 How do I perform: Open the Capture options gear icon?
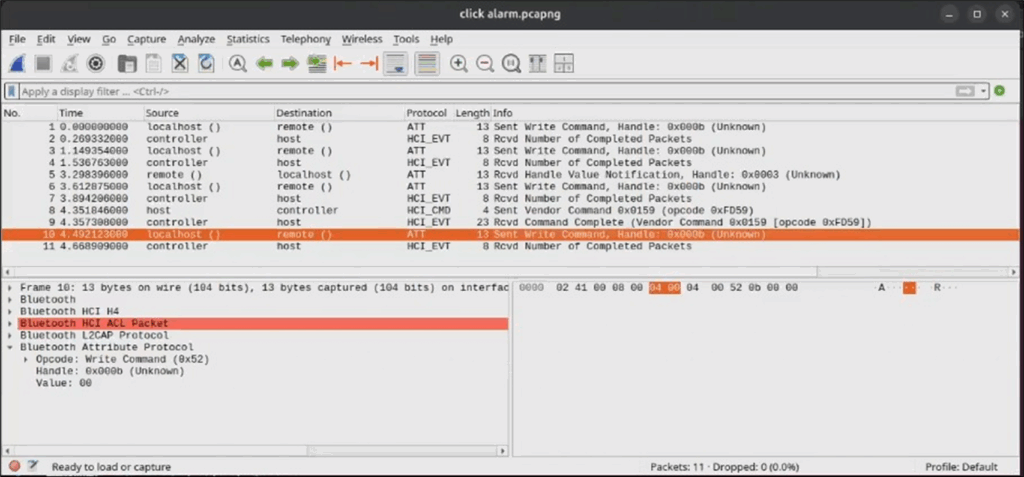(x=96, y=63)
